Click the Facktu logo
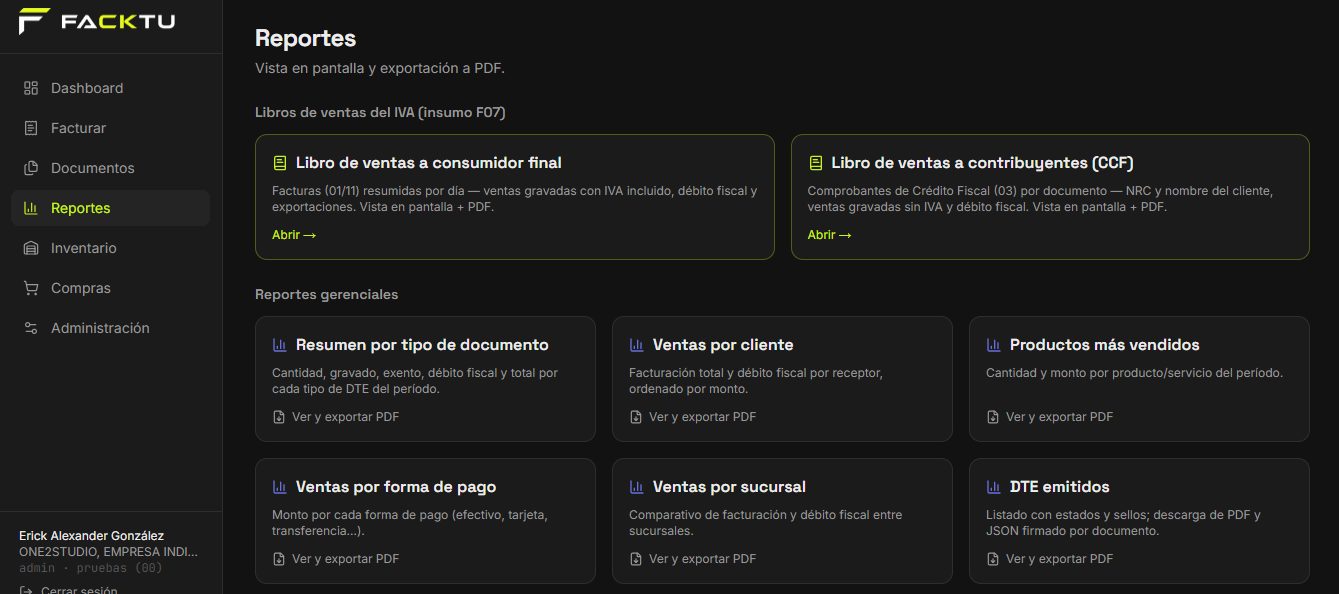Screen dimensions: 1339x594 pos(96,21)
